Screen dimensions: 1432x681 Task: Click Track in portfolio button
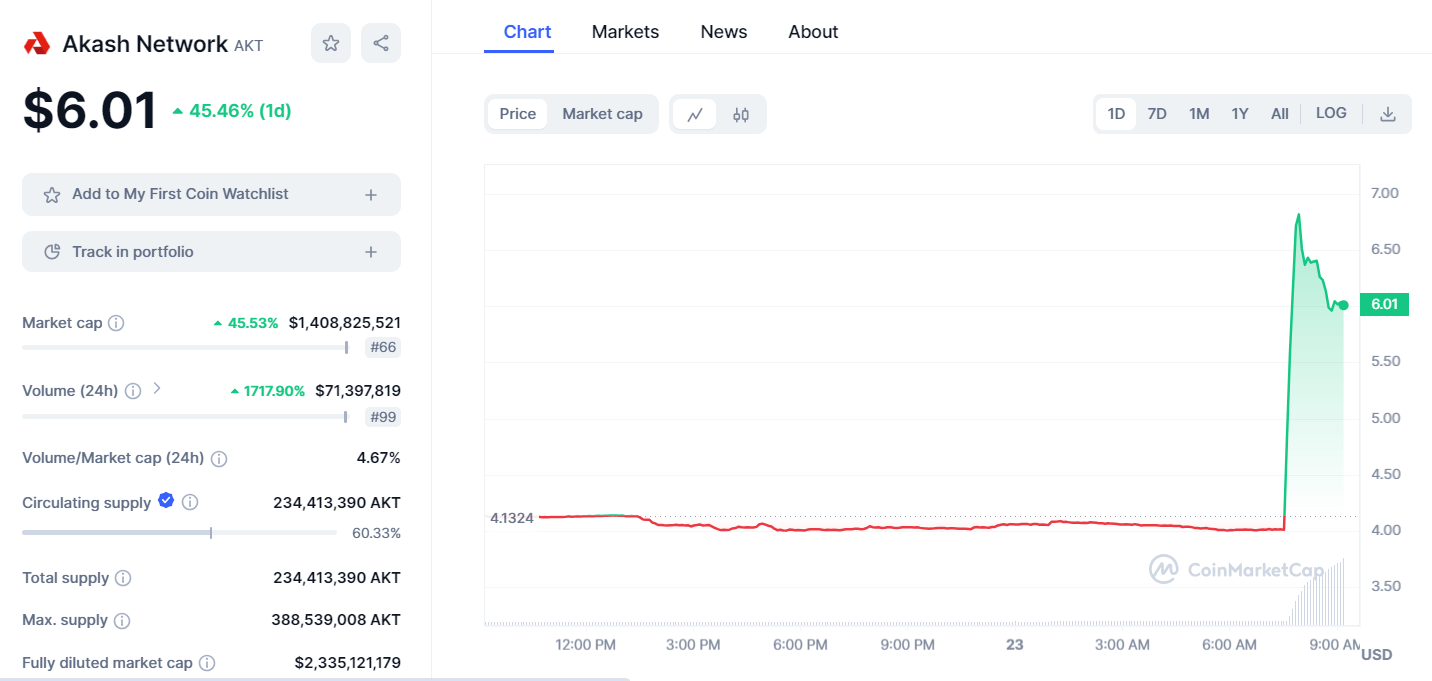211,252
